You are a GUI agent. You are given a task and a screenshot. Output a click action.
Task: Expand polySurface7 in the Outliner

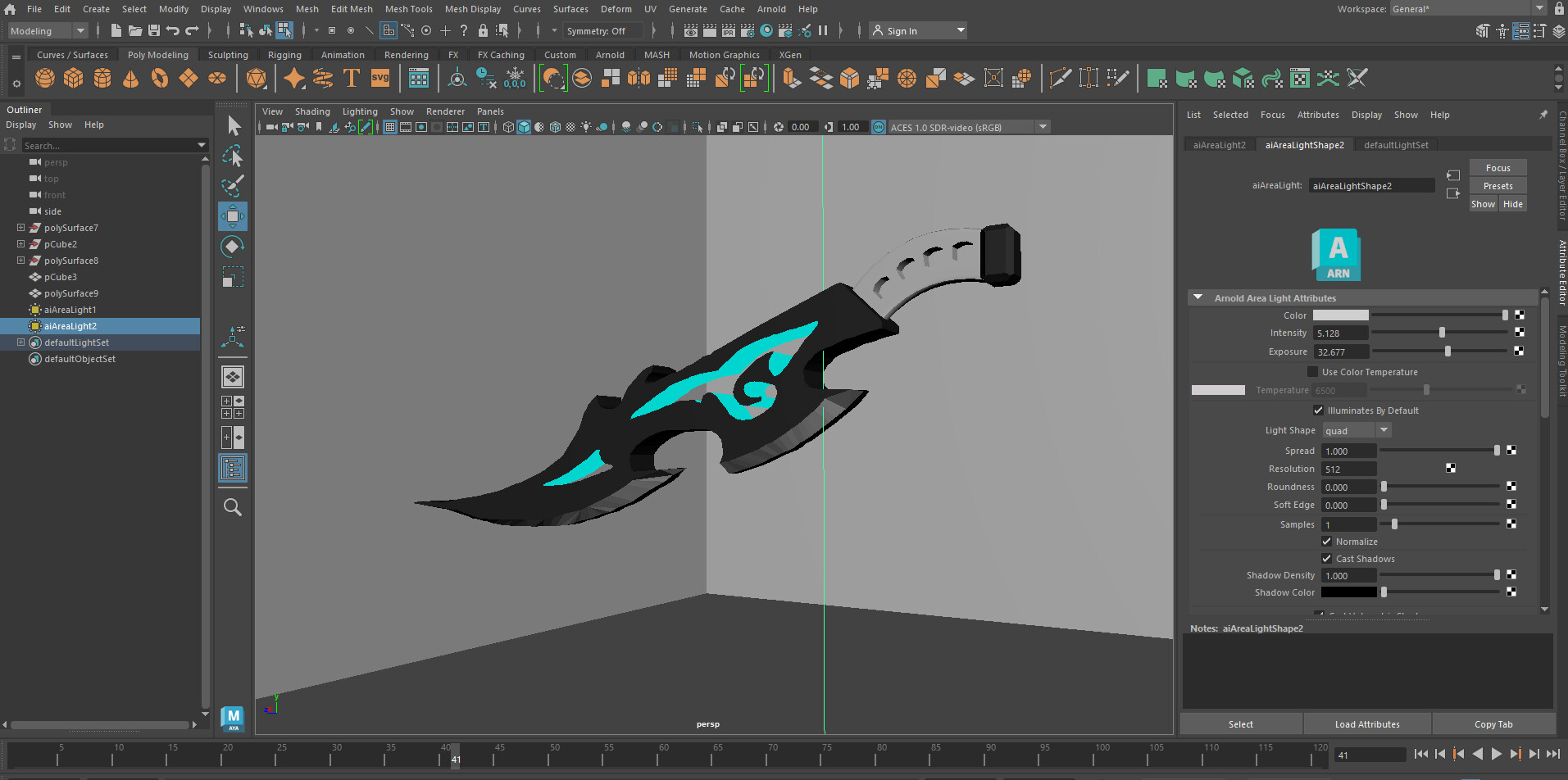click(20, 228)
